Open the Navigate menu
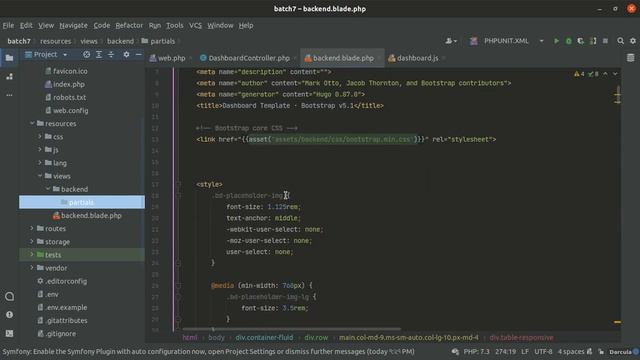 73,25
